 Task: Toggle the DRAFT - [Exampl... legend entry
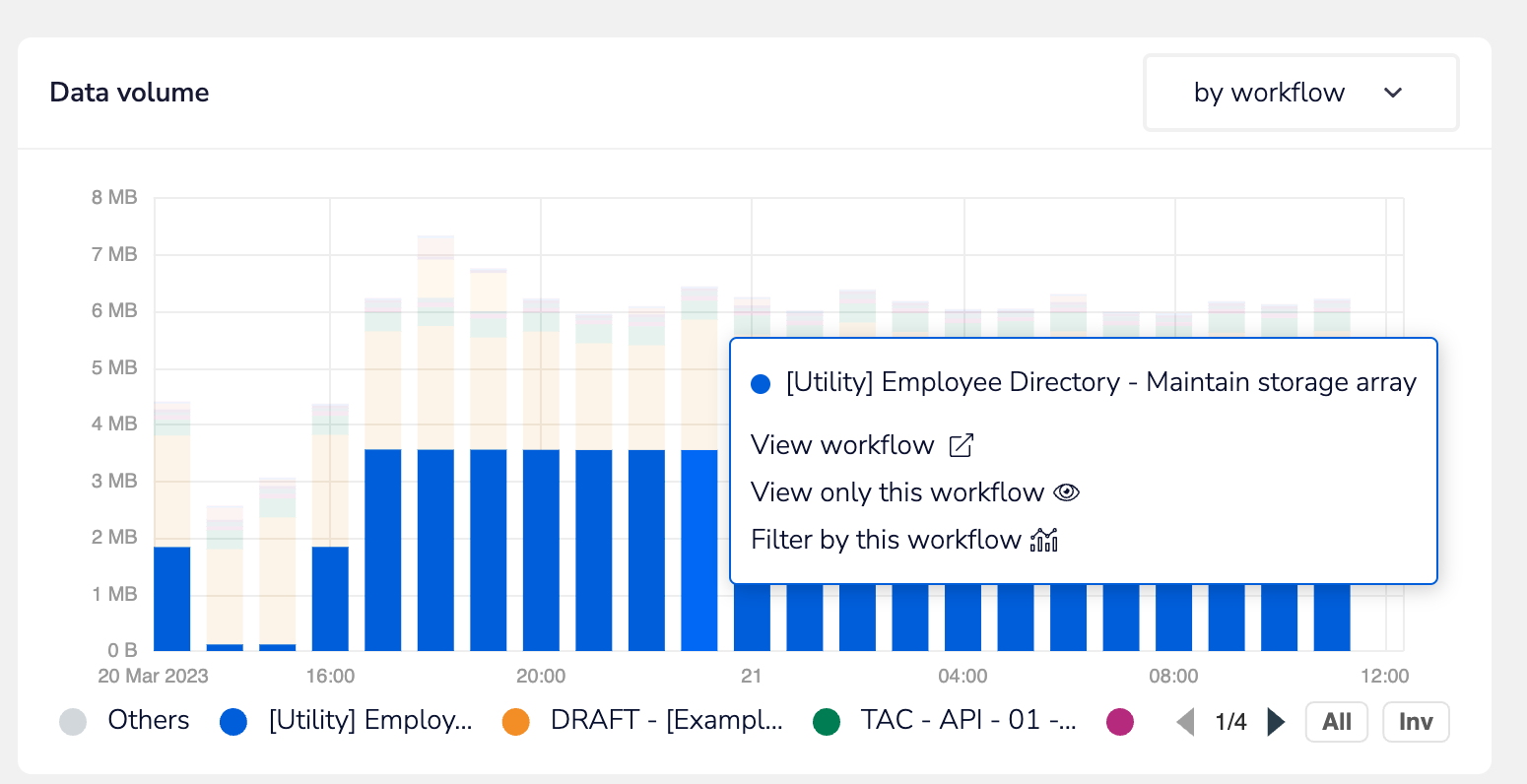(666, 721)
